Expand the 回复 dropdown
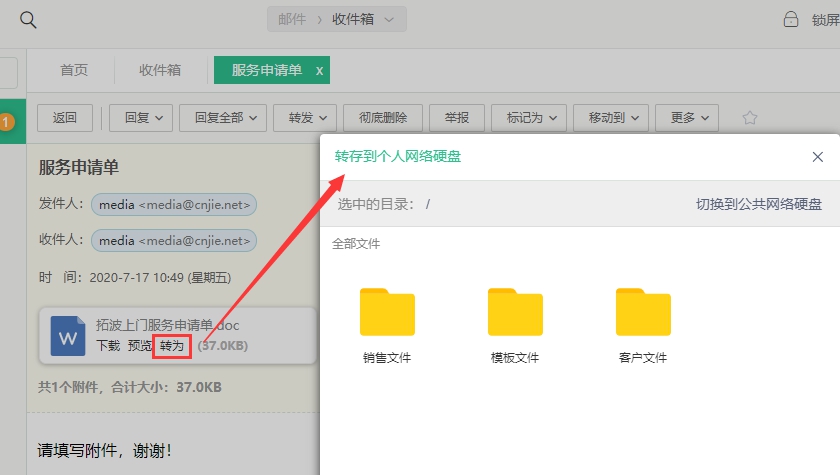840x475 pixels. [x=141, y=118]
